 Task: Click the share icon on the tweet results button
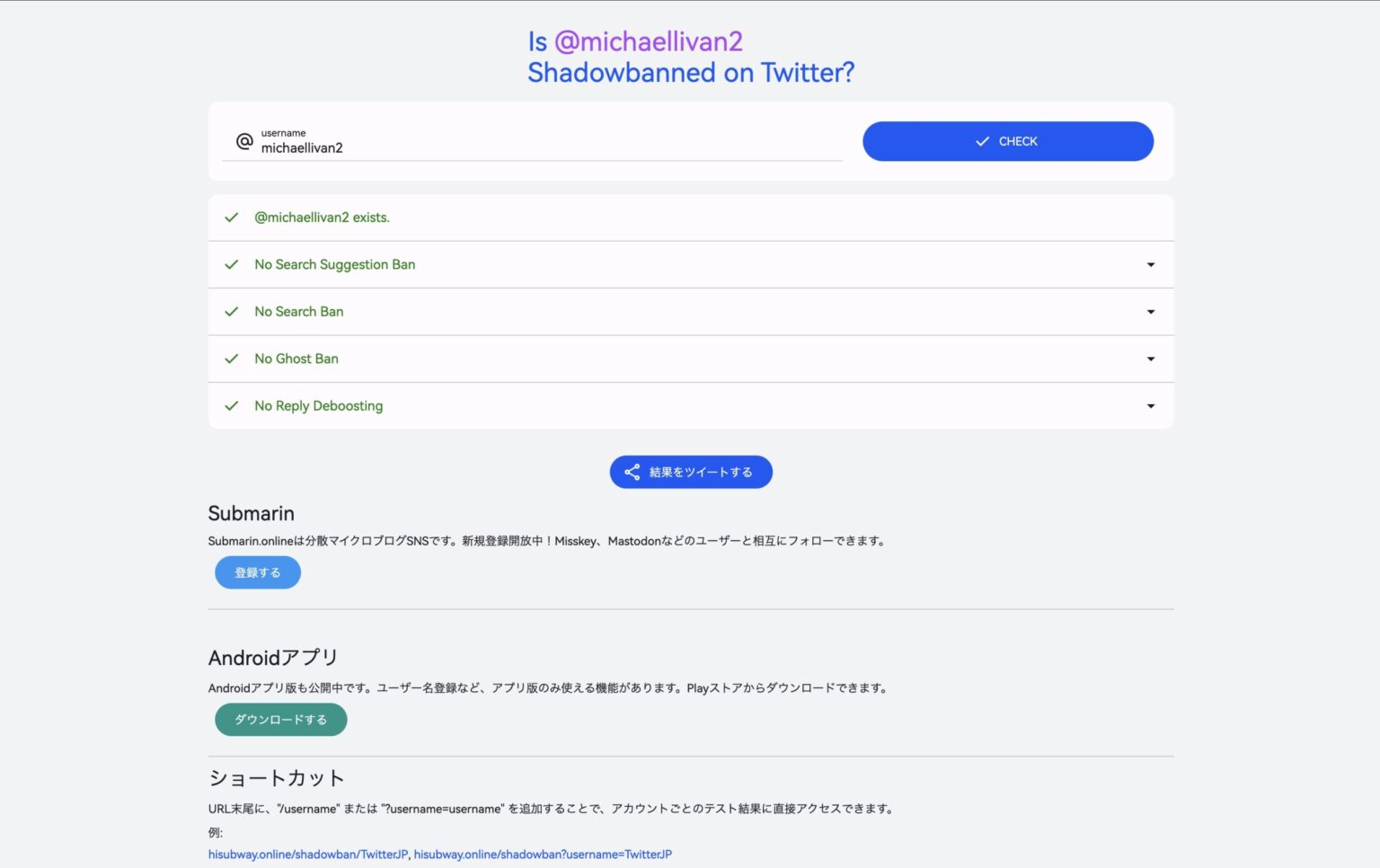(633, 472)
